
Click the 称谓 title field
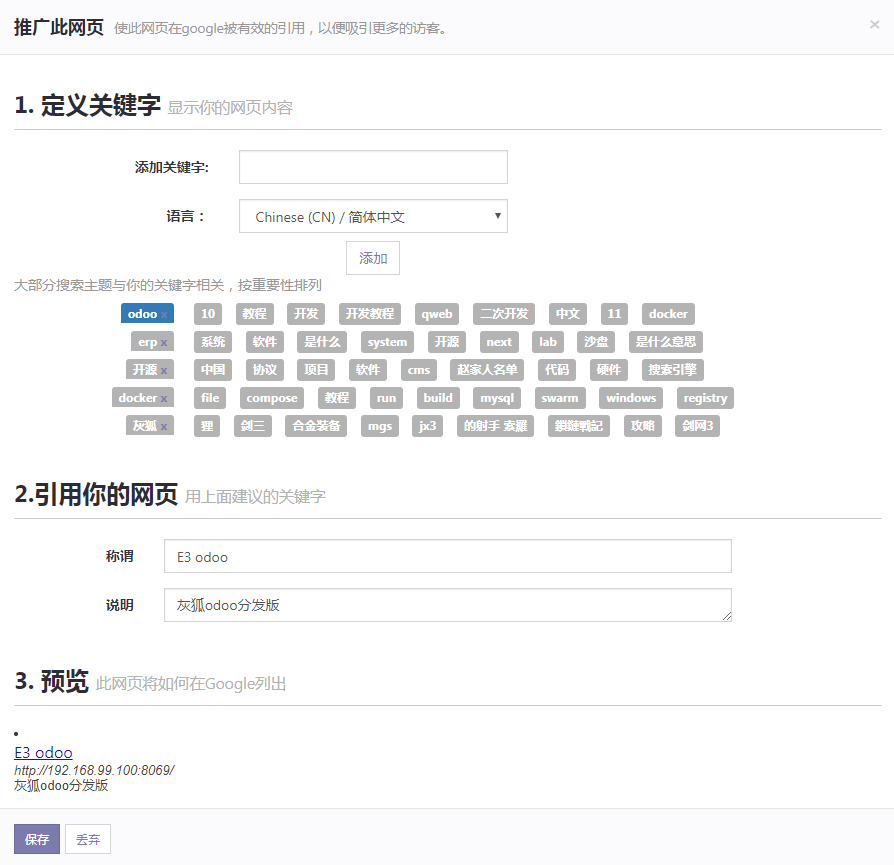[447, 556]
